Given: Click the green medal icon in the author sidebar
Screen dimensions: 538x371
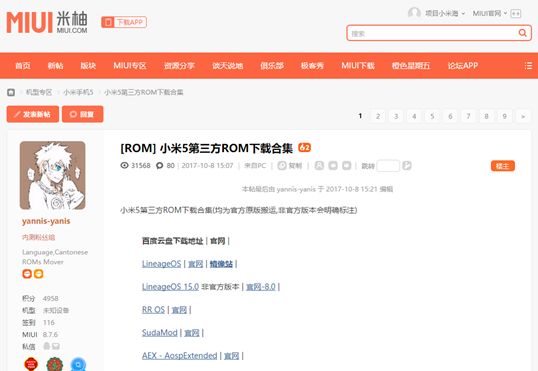Looking at the screenshot, I should (55, 364).
